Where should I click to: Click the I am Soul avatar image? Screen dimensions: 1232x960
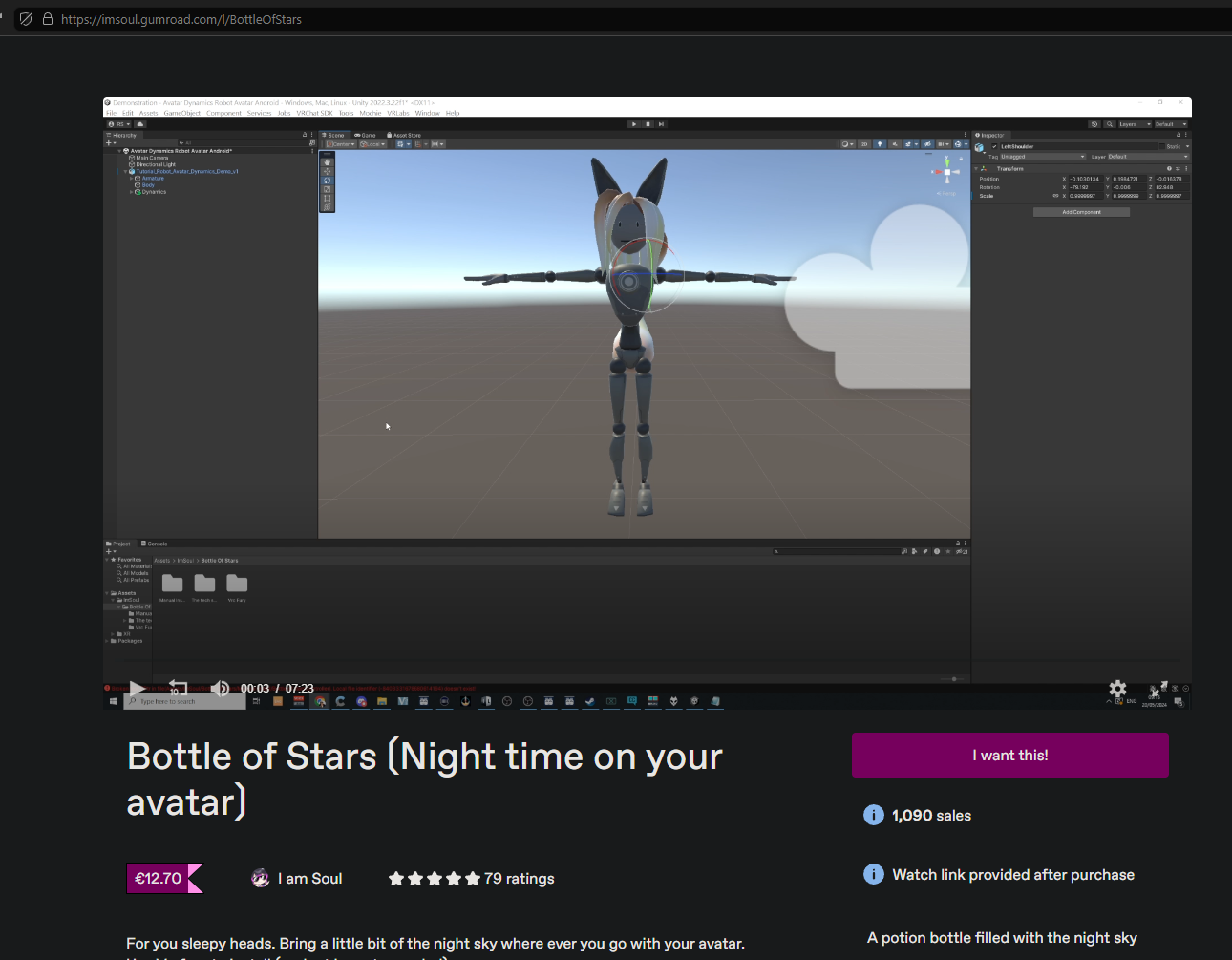260,879
